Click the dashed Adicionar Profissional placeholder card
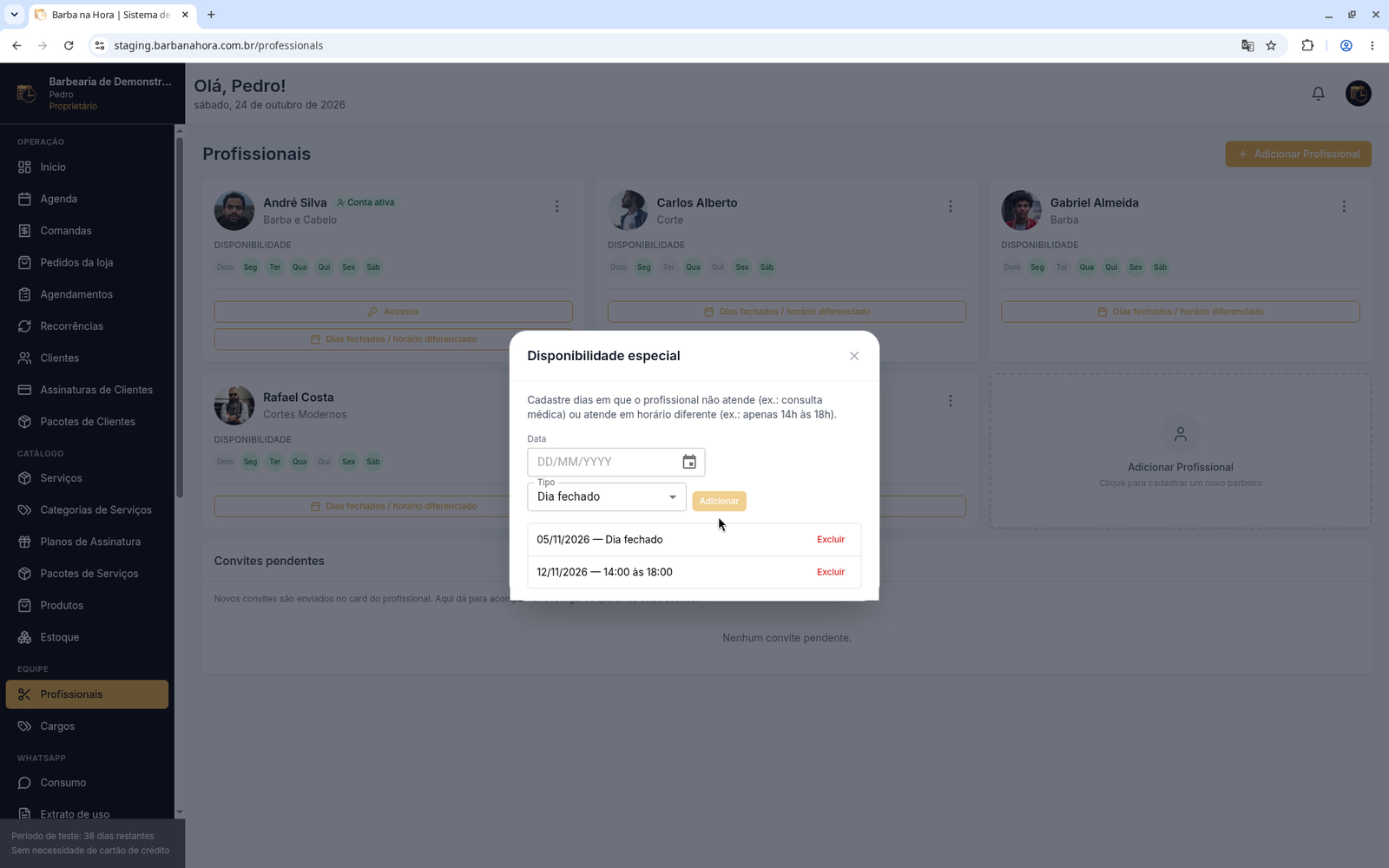The image size is (1389, 868). coord(1180,451)
